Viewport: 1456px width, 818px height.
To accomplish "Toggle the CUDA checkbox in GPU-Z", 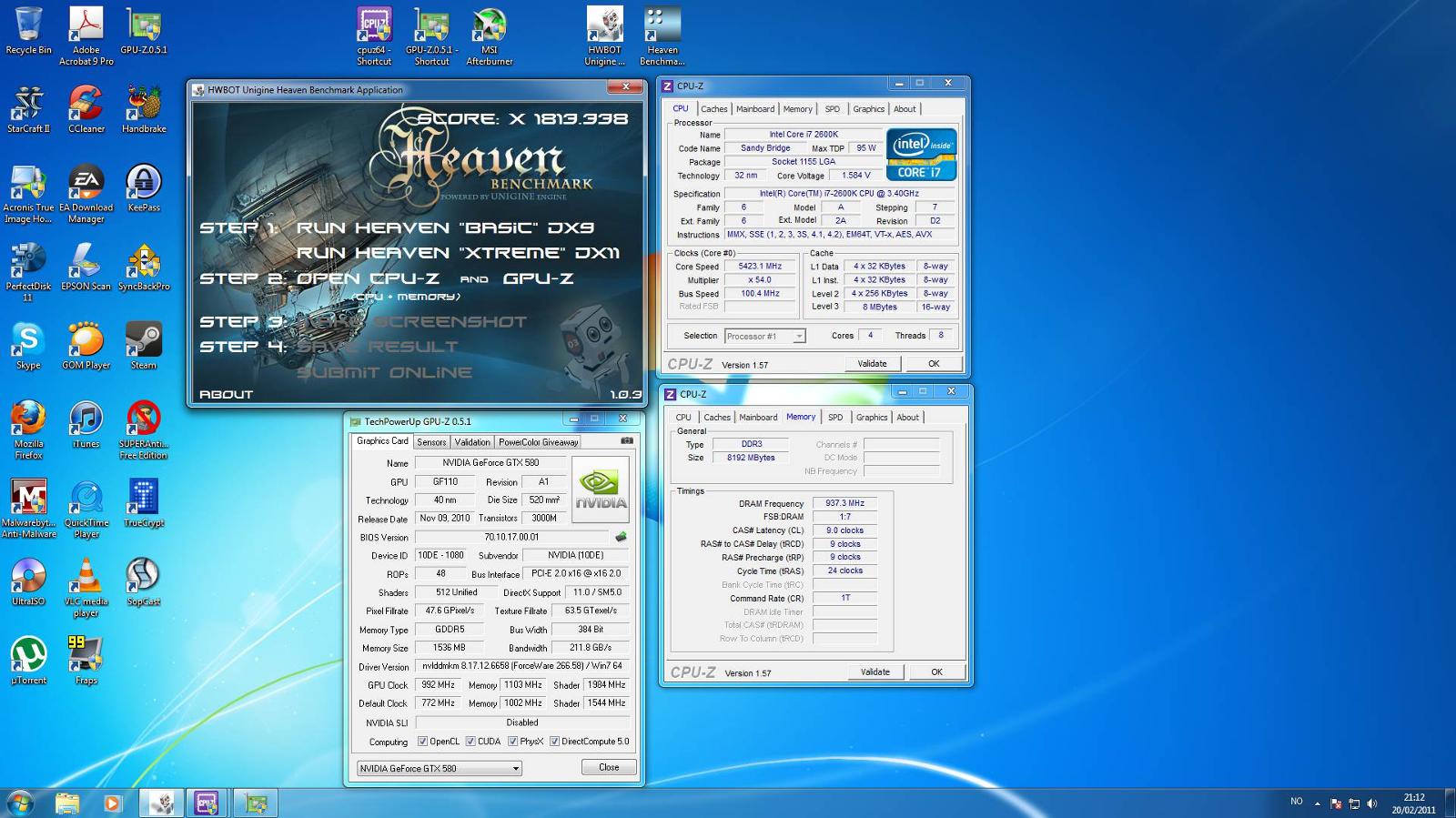I will pyautogui.click(x=470, y=742).
